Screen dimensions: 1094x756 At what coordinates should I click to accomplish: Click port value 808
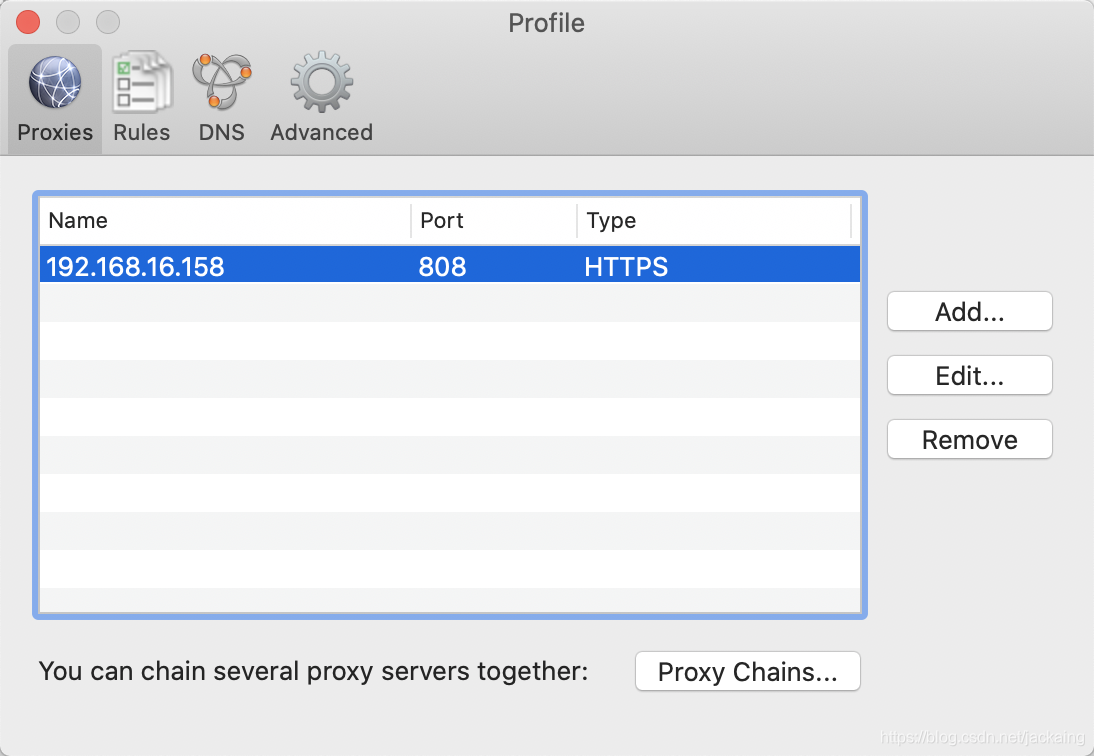click(x=442, y=266)
